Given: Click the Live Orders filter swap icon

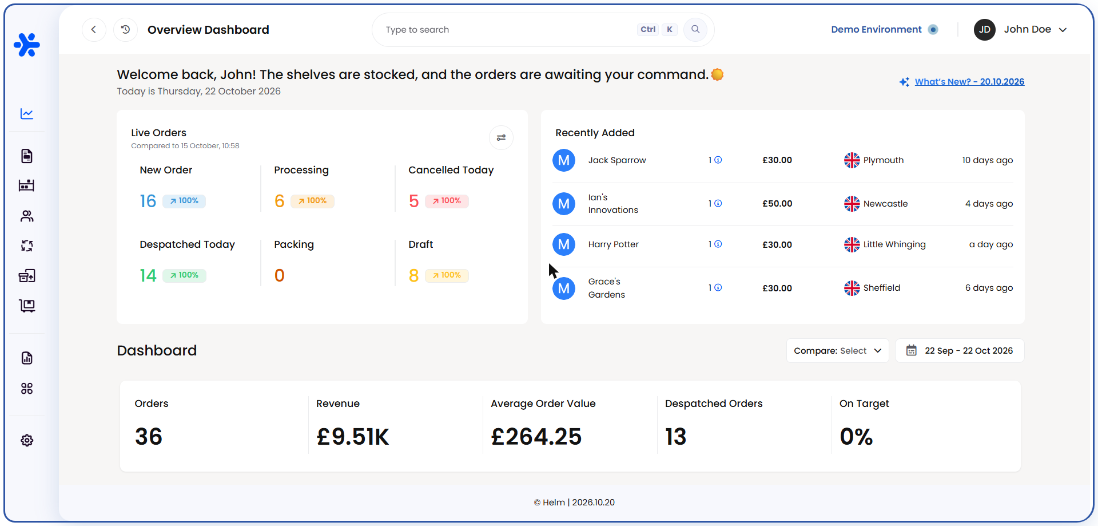Looking at the screenshot, I should coord(501,138).
